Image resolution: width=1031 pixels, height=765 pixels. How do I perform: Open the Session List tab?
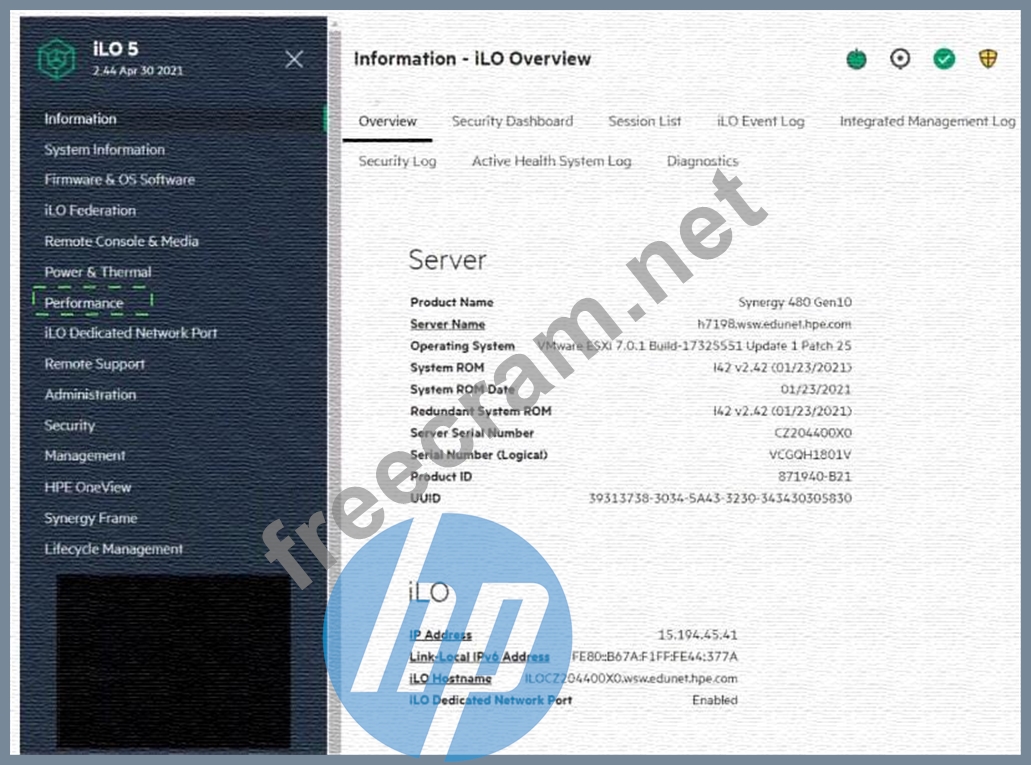(644, 121)
